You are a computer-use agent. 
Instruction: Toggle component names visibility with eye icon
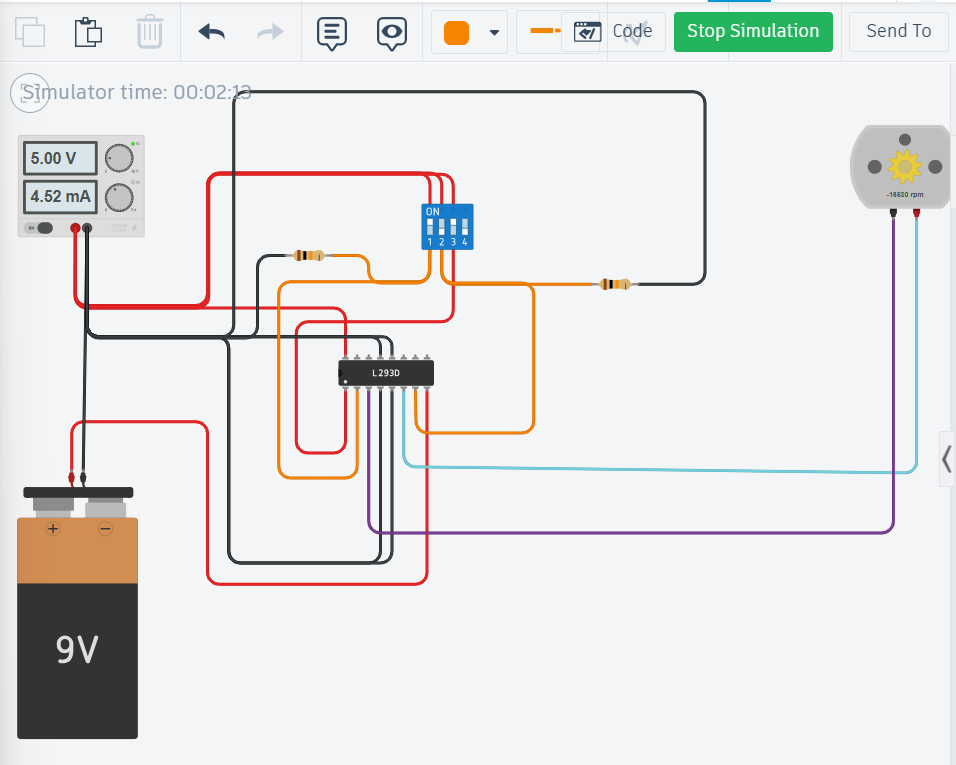(x=392, y=31)
